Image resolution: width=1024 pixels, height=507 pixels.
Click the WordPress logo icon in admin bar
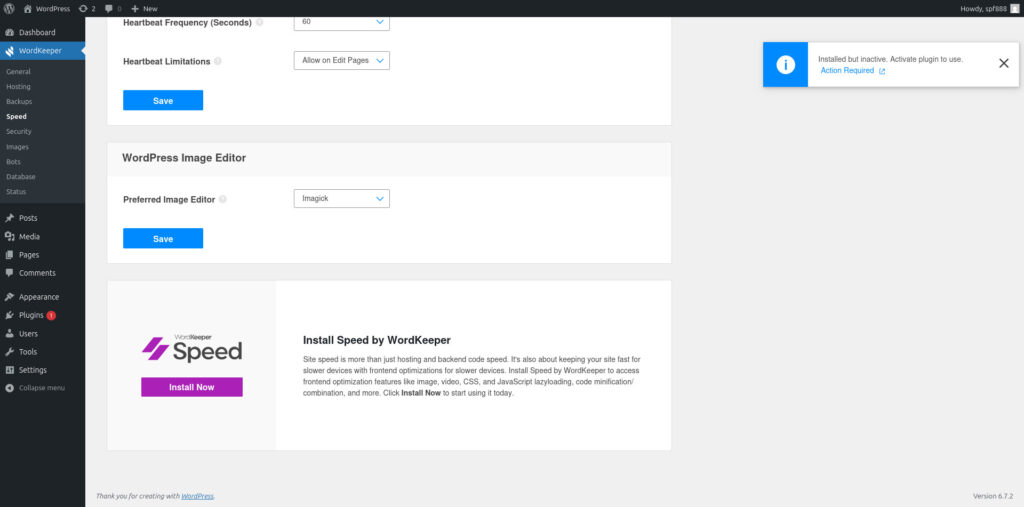tap(9, 8)
